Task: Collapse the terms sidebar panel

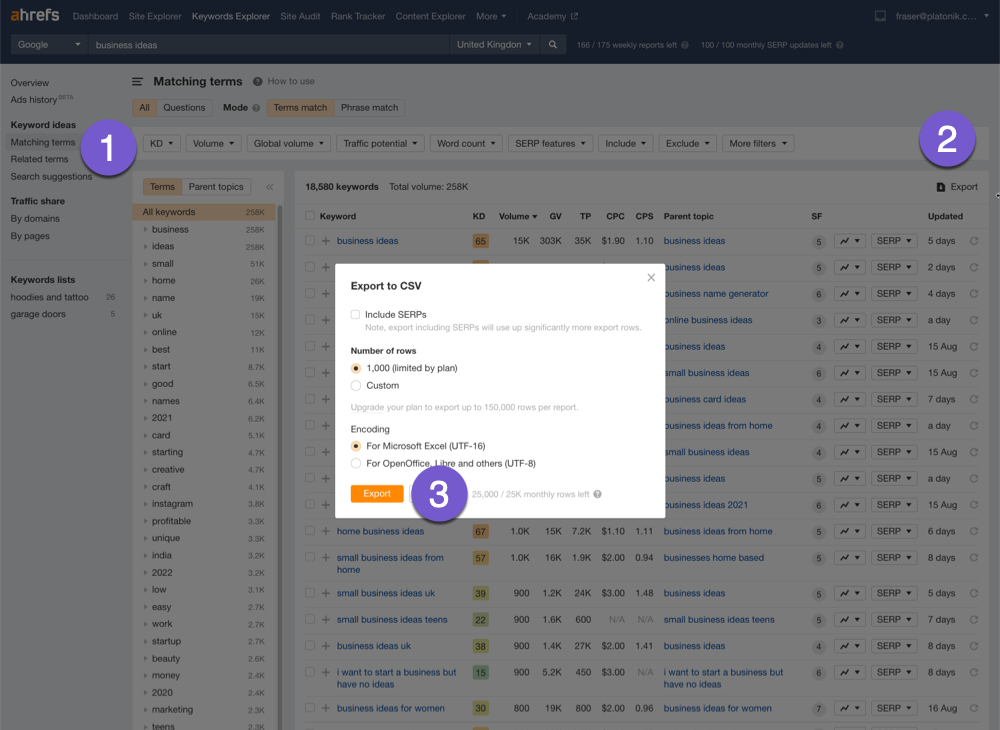Action: tap(269, 187)
